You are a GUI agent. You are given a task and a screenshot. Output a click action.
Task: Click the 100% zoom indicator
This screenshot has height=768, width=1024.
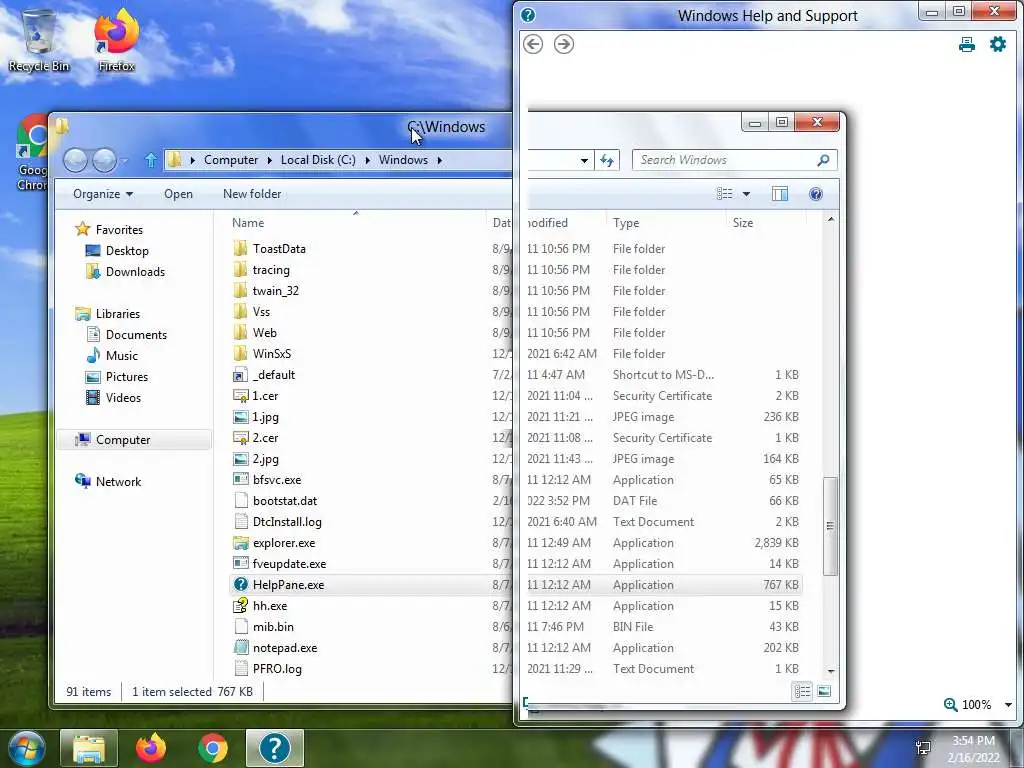[x=968, y=705]
